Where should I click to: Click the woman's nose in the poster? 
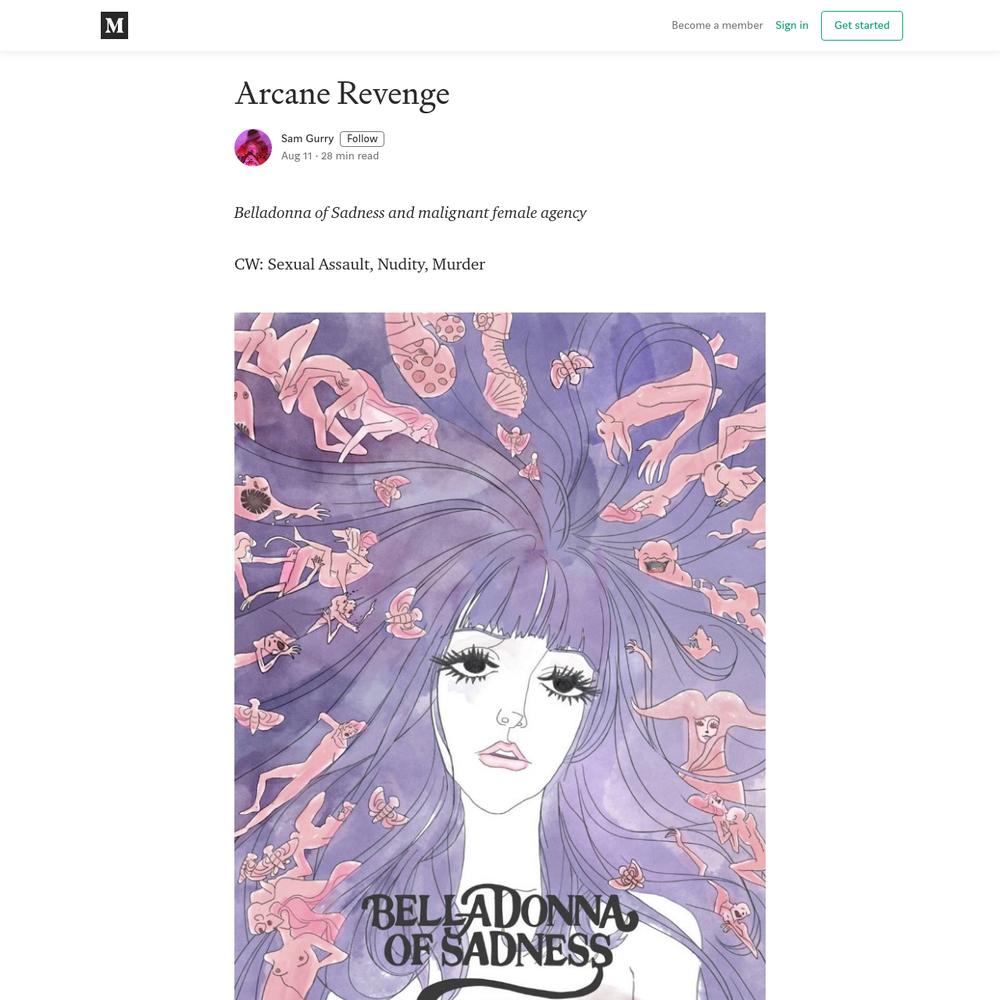coord(511,717)
